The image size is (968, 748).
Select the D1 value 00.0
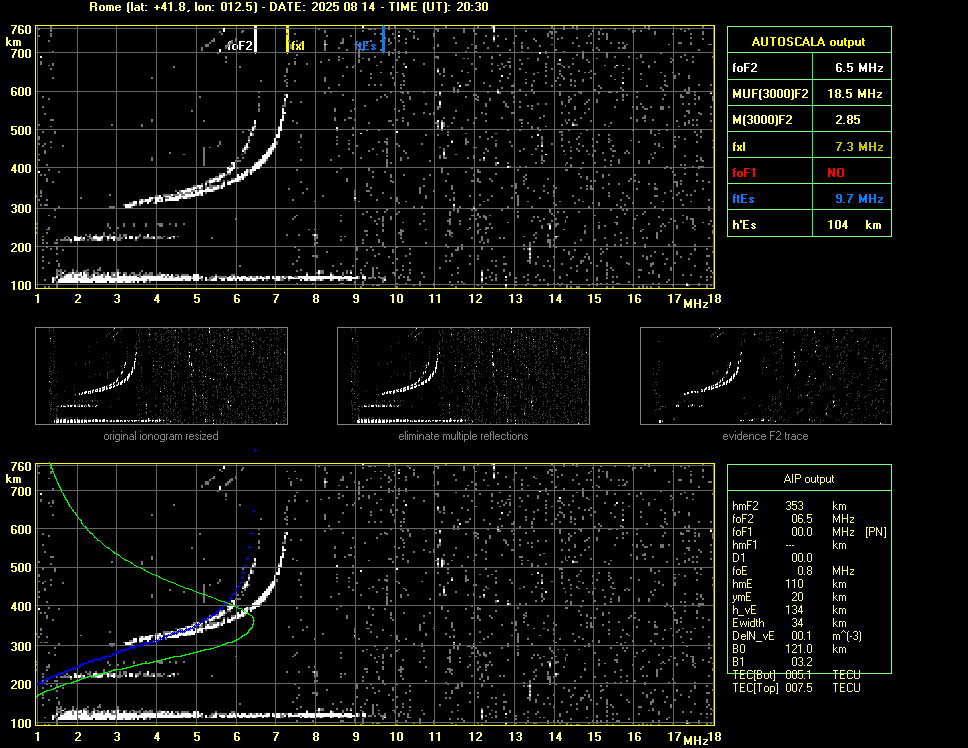point(802,558)
